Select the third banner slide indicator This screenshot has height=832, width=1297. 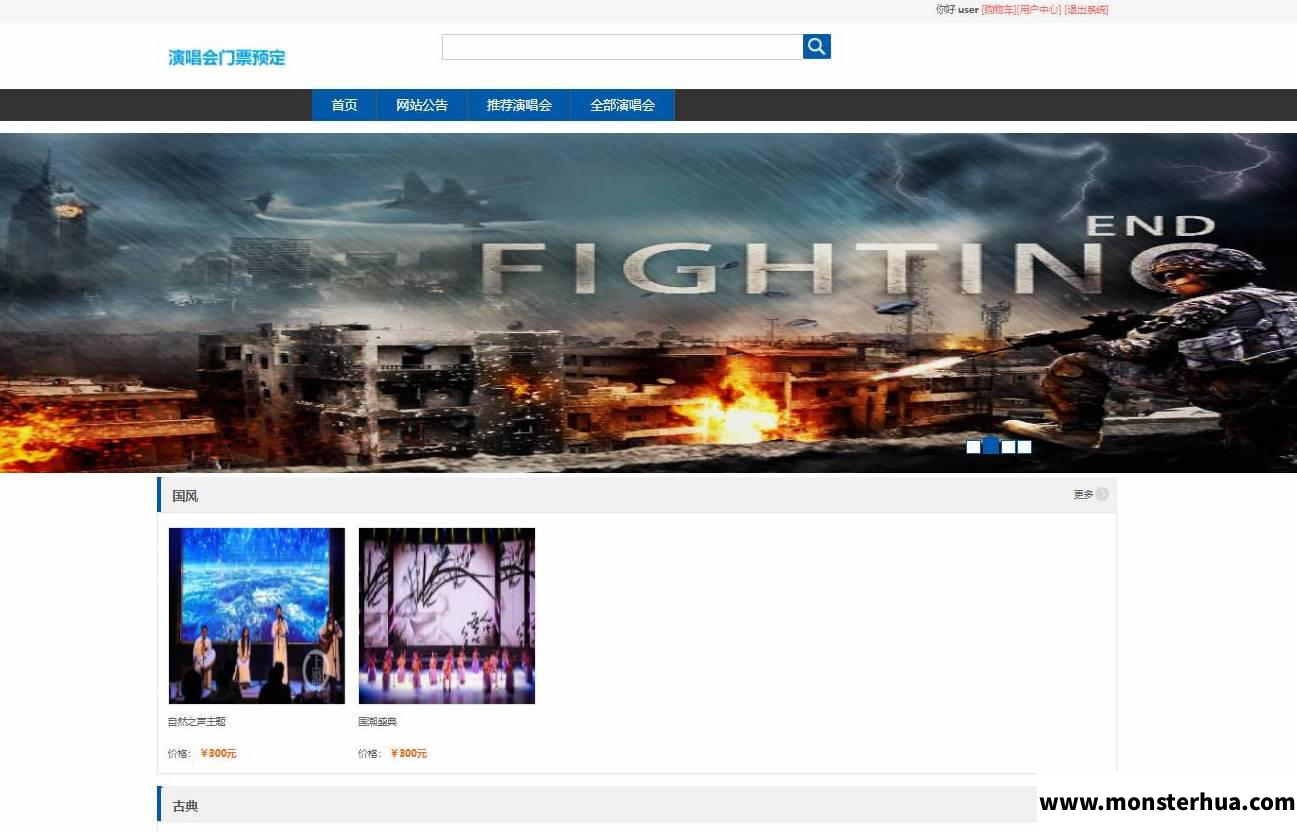(x=1008, y=447)
